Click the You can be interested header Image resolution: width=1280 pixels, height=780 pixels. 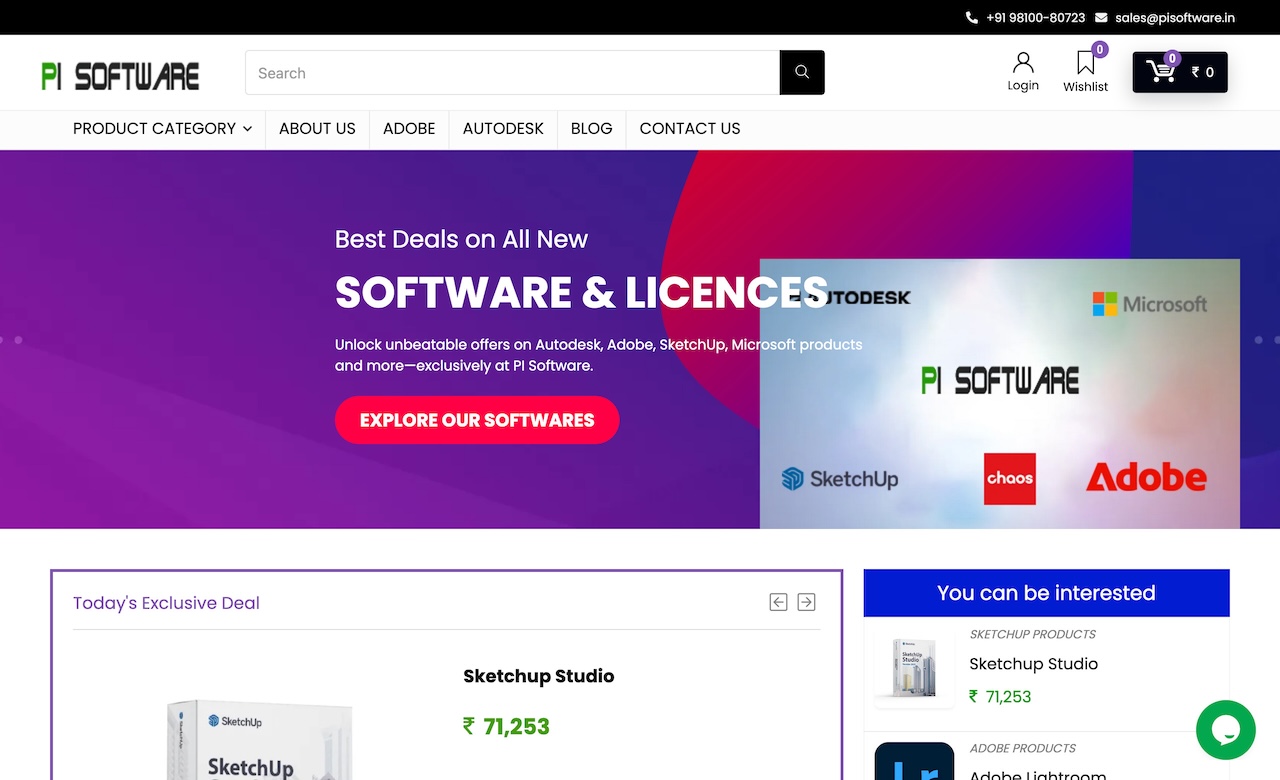[1046, 593]
